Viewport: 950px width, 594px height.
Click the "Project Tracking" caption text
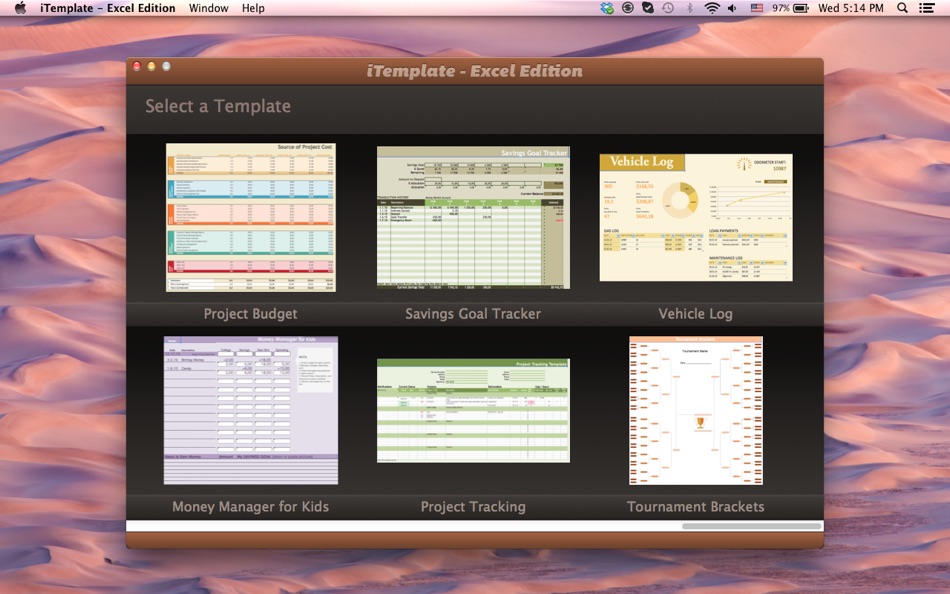473,507
